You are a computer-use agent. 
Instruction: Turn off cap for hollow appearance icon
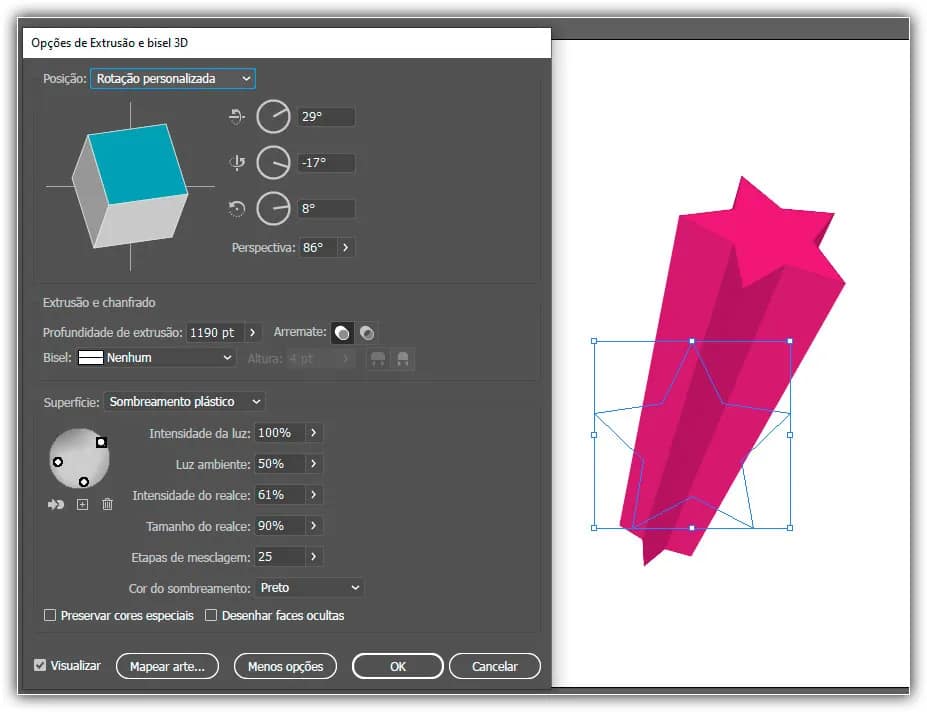(367, 333)
